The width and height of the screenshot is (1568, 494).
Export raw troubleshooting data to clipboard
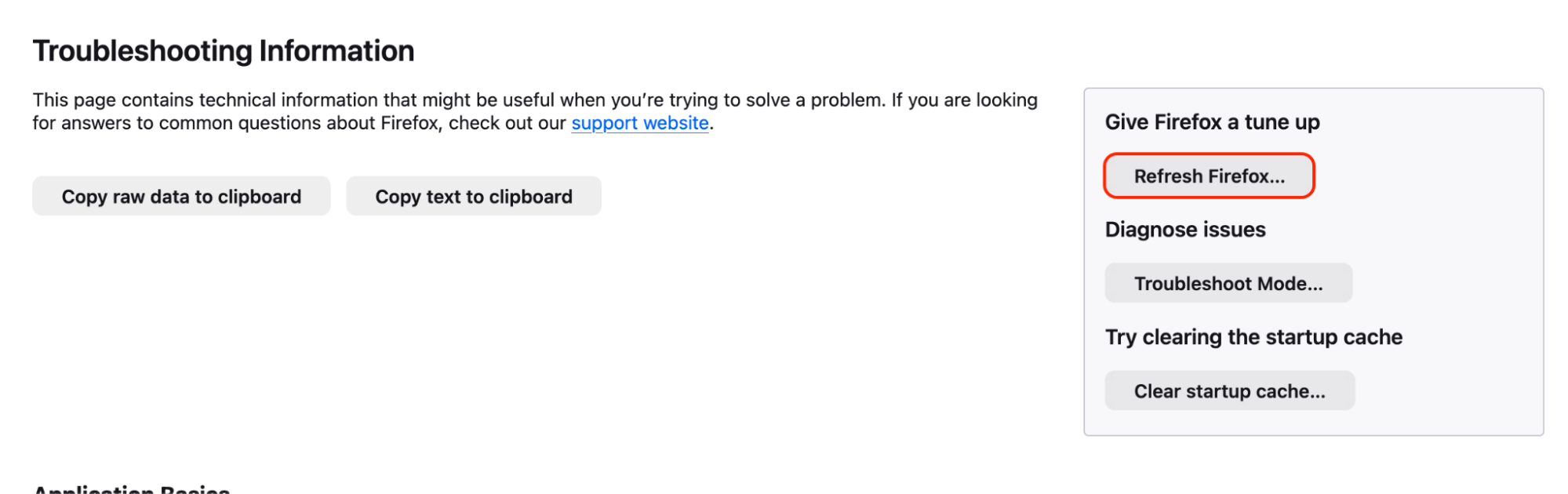pyautogui.click(x=181, y=196)
